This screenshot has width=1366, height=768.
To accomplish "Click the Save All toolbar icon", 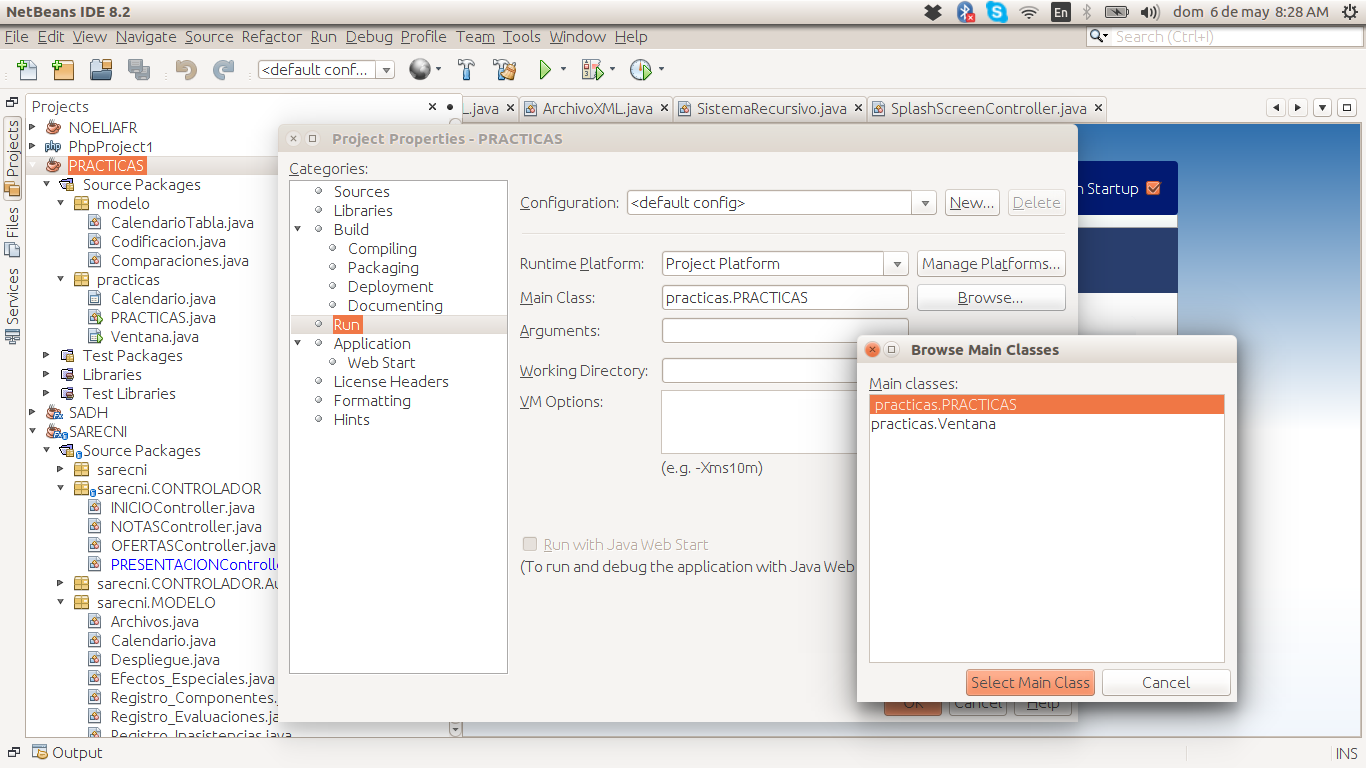I will pos(138,70).
